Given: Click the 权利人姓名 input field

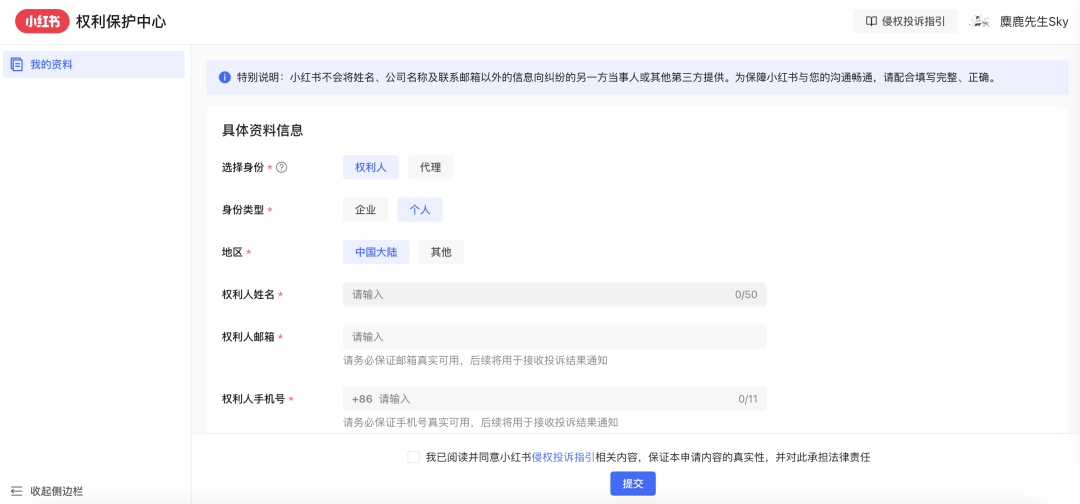Looking at the screenshot, I should tap(540, 295).
